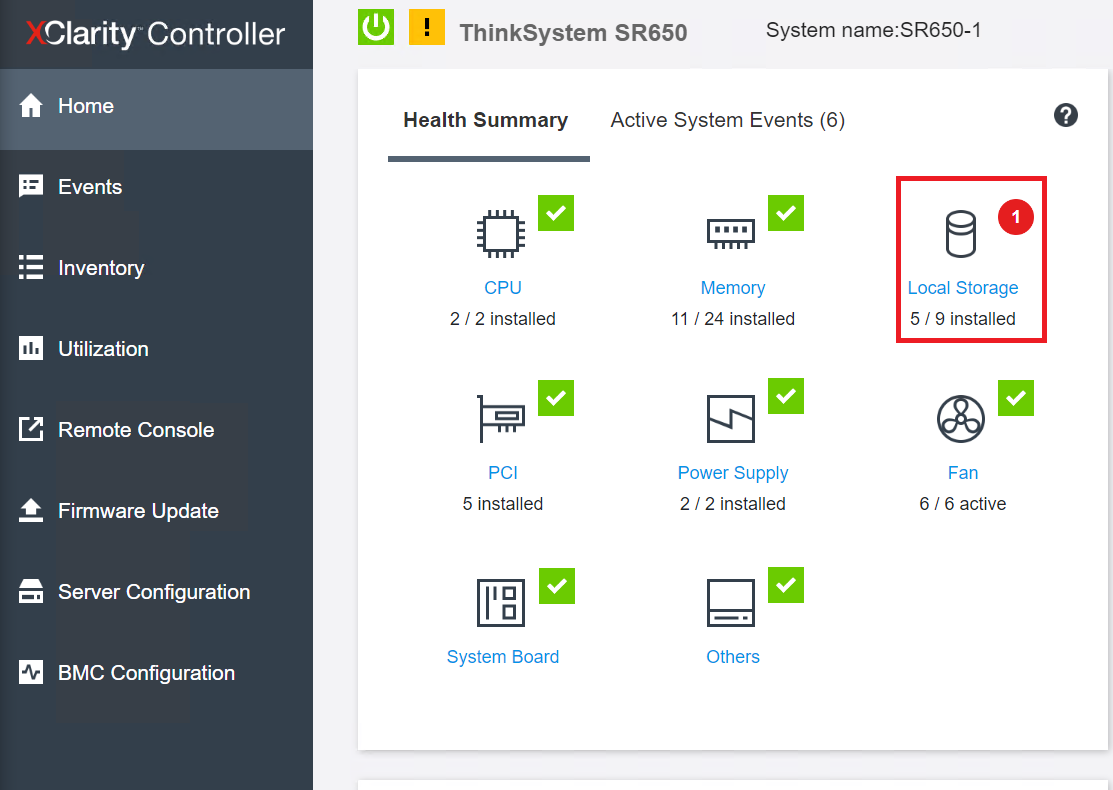Select the Power Supply icon
Viewport: 1113px width, 790px height.
[731, 418]
